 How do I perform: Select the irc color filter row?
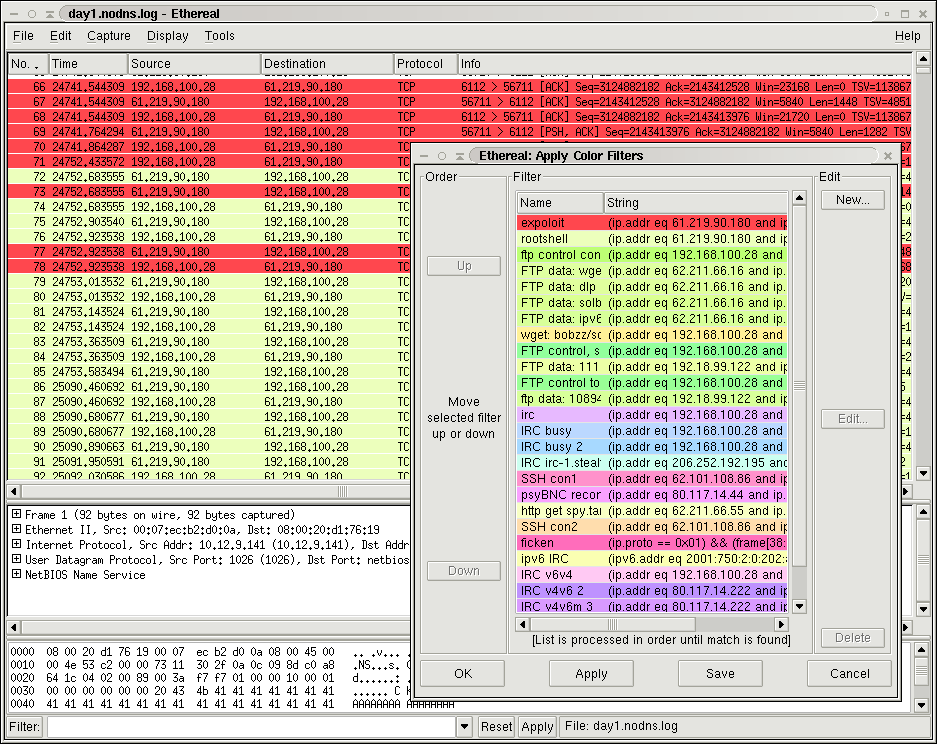point(652,415)
